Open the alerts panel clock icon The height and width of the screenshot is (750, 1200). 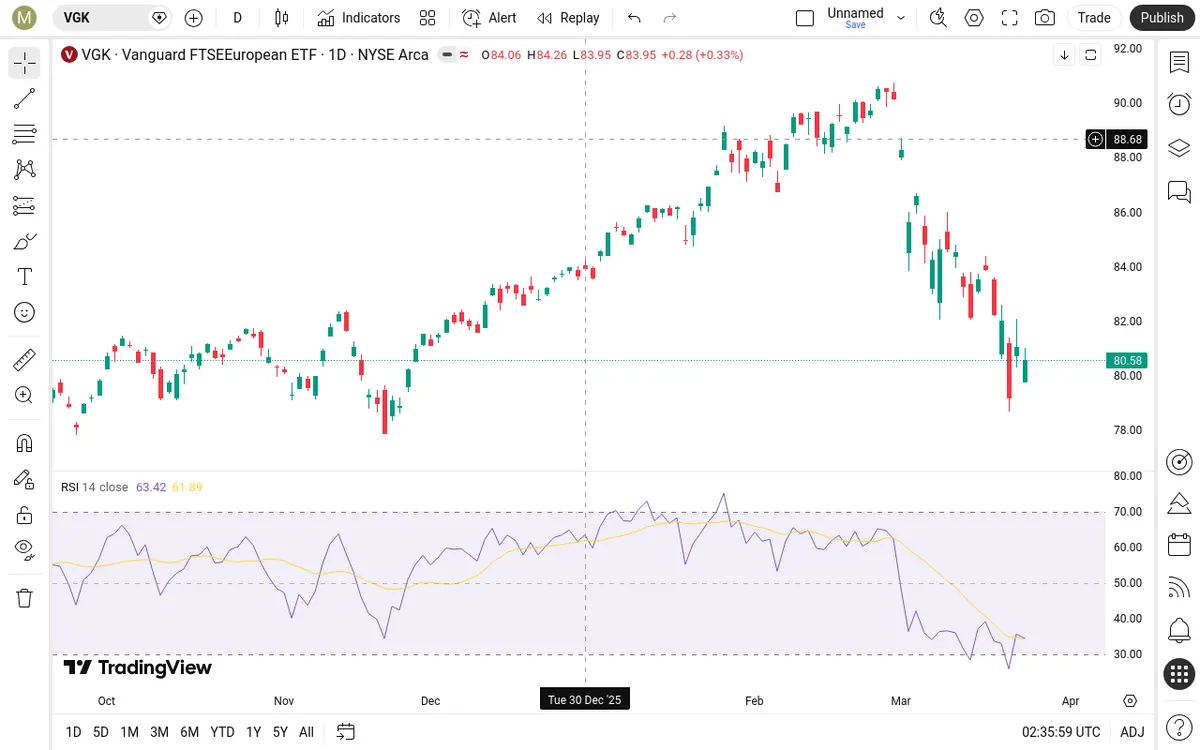pyautogui.click(x=1179, y=104)
